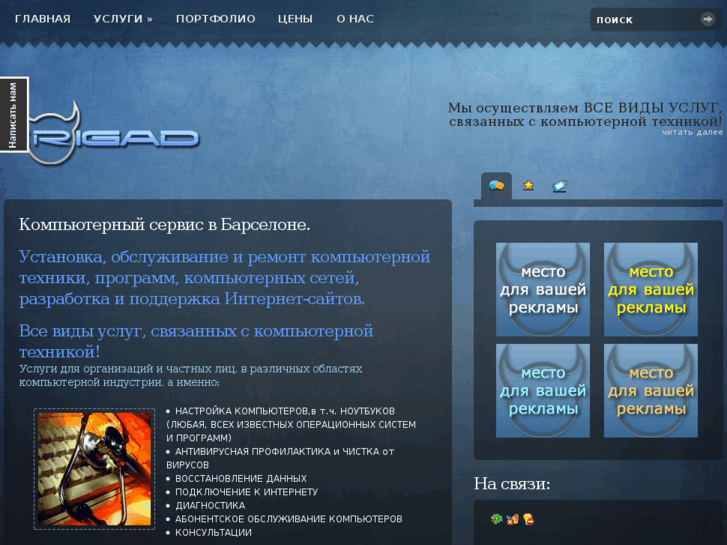Image resolution: width=727 pixels, height=545 pixels.
Task: Submit search with the arrow button
Action: click(708, 19)
